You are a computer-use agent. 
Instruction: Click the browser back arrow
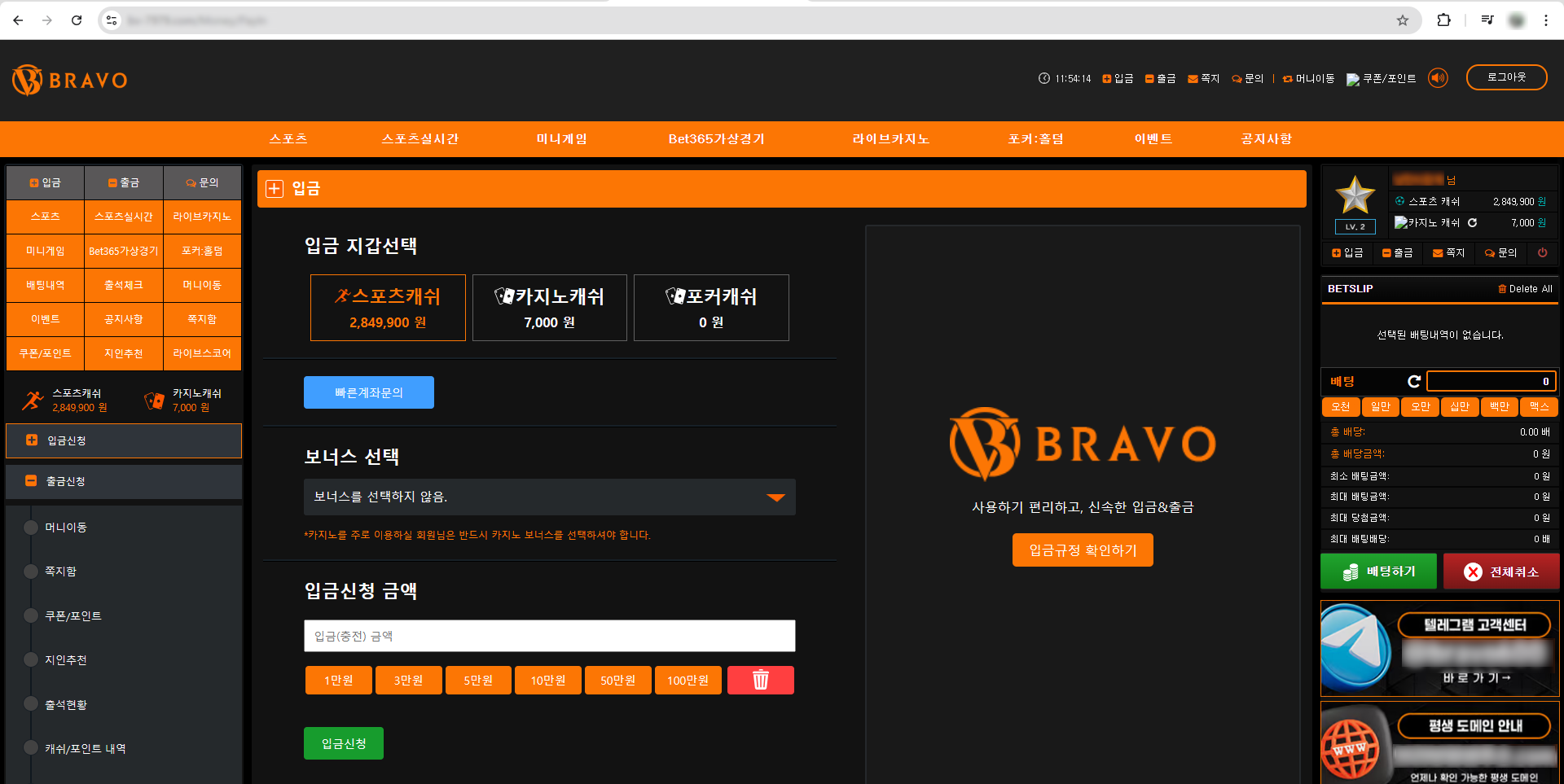pos(18,20)
